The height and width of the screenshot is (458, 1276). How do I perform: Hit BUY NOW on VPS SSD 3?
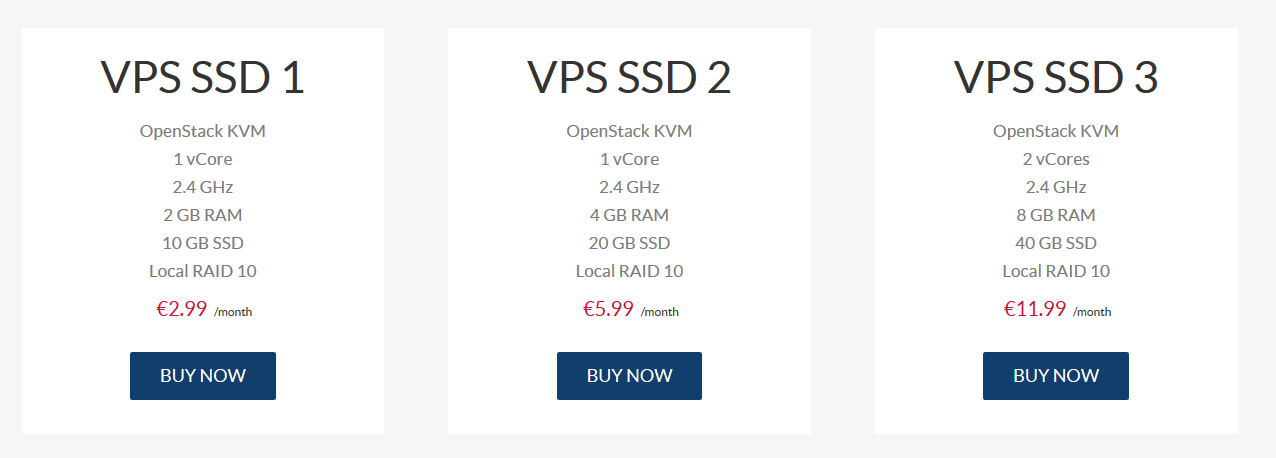[1056, 376]
